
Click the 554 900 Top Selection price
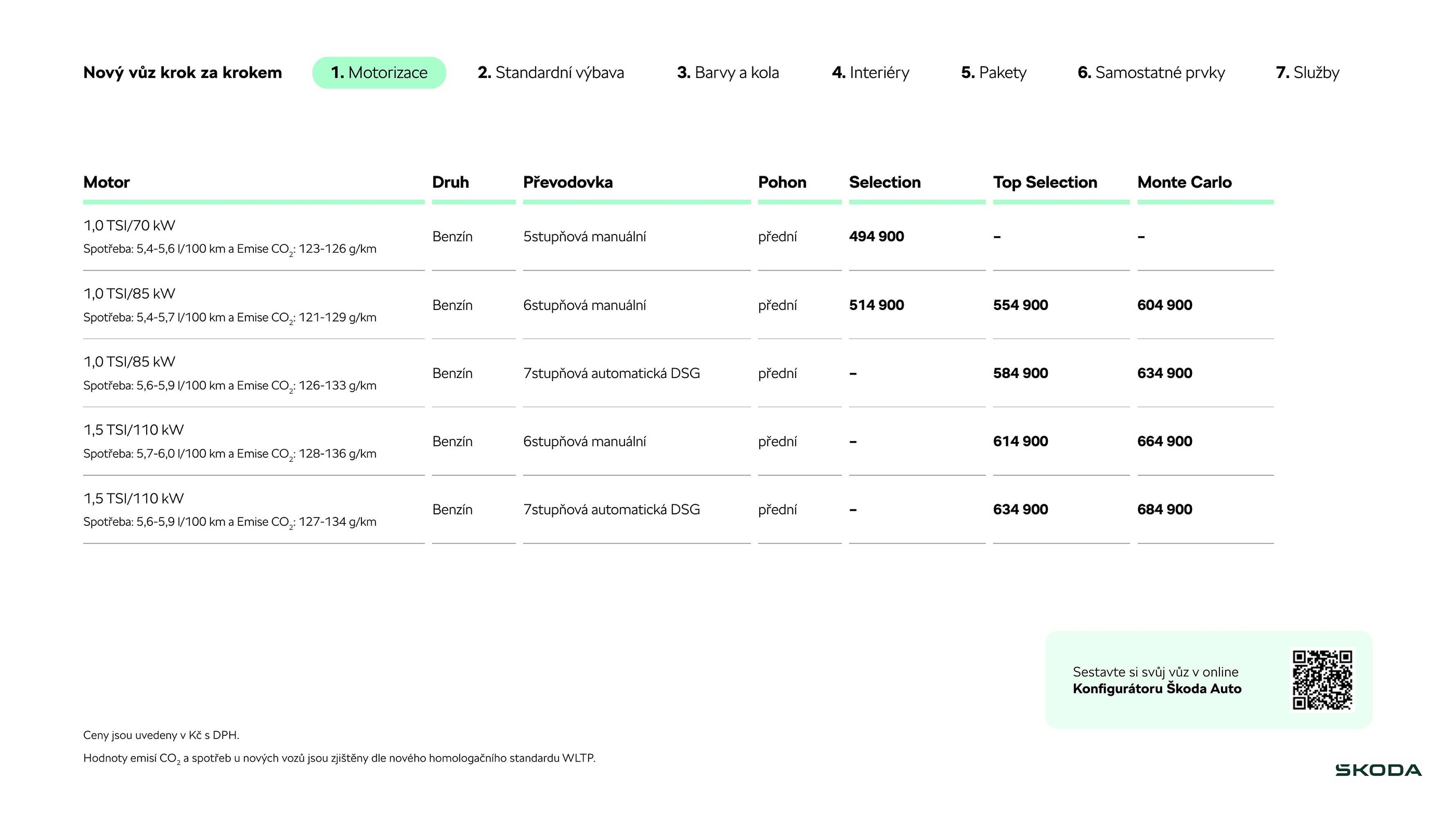1020,305
